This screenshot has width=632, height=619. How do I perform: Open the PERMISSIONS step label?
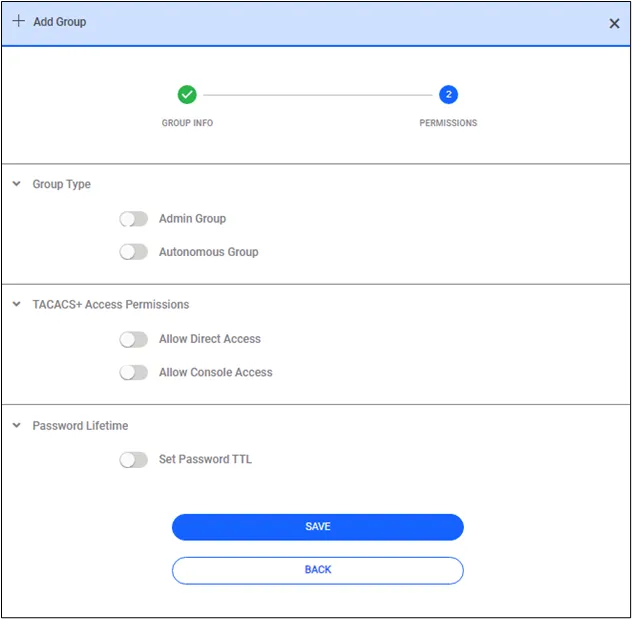(x=448, y=123)
